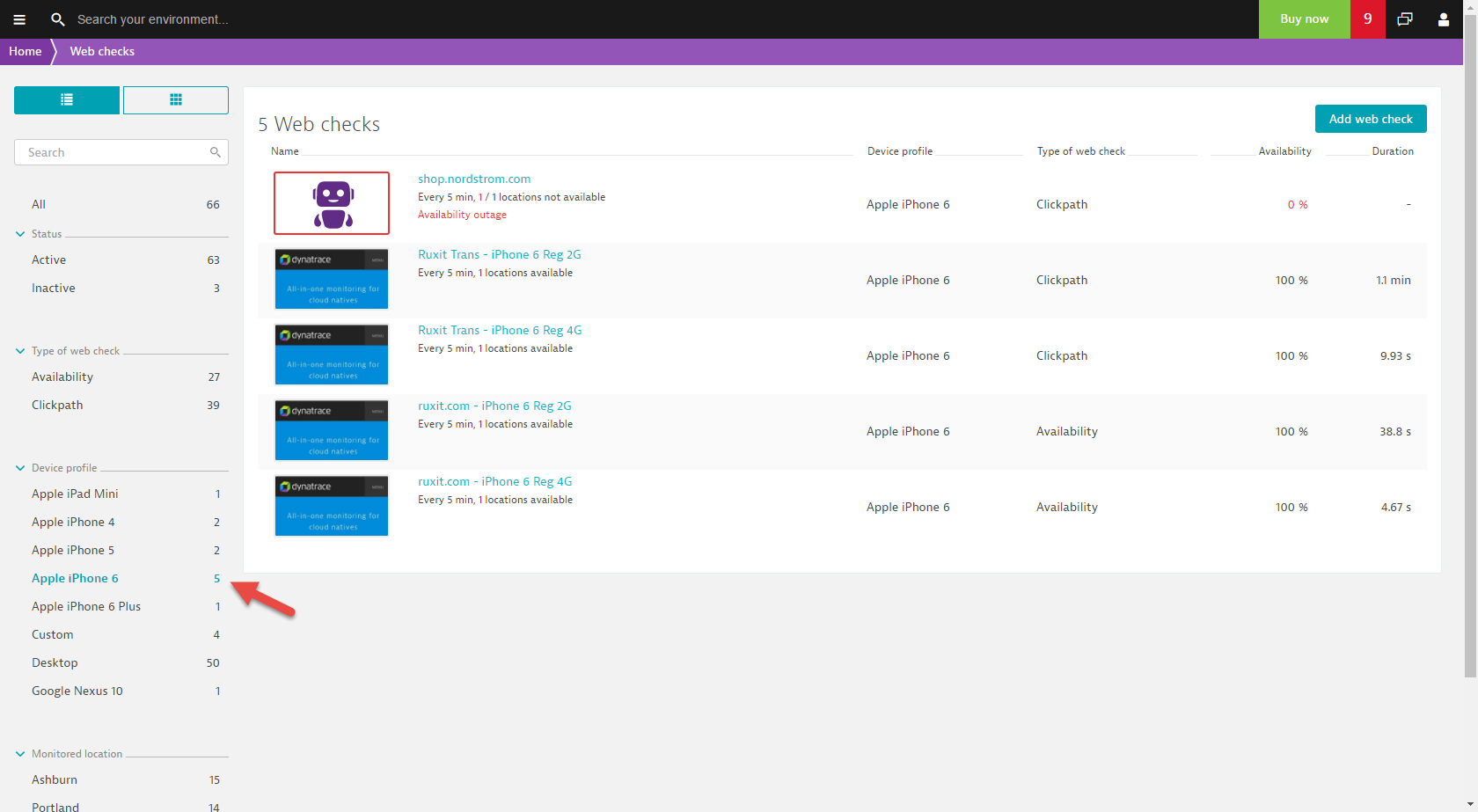Screen dimensions: 1478x812
Task: Open ruxit.com - iPhone 6 Reg 4G
Action: click(494, 481)
